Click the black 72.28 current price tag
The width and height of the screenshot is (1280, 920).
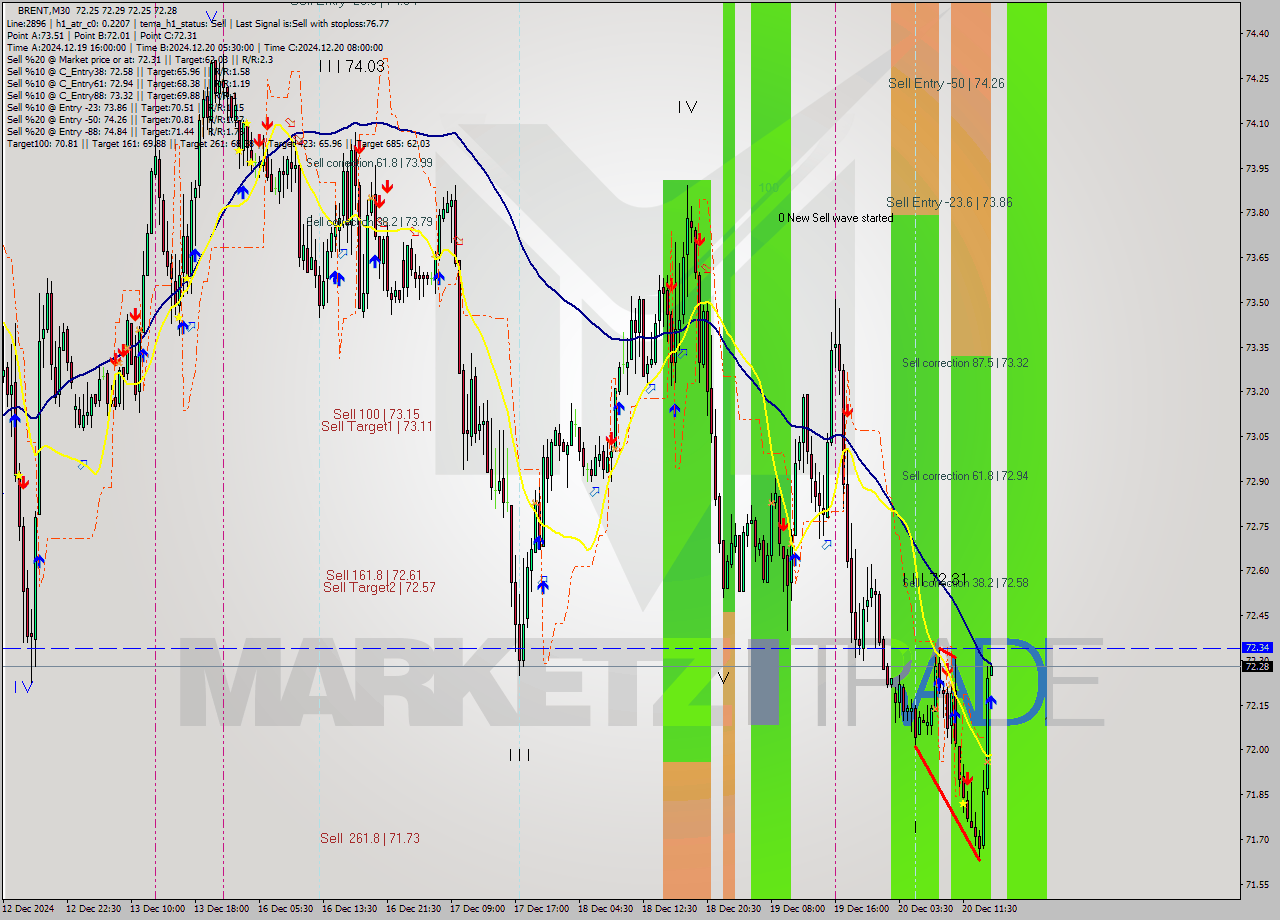click(1256, 666)
